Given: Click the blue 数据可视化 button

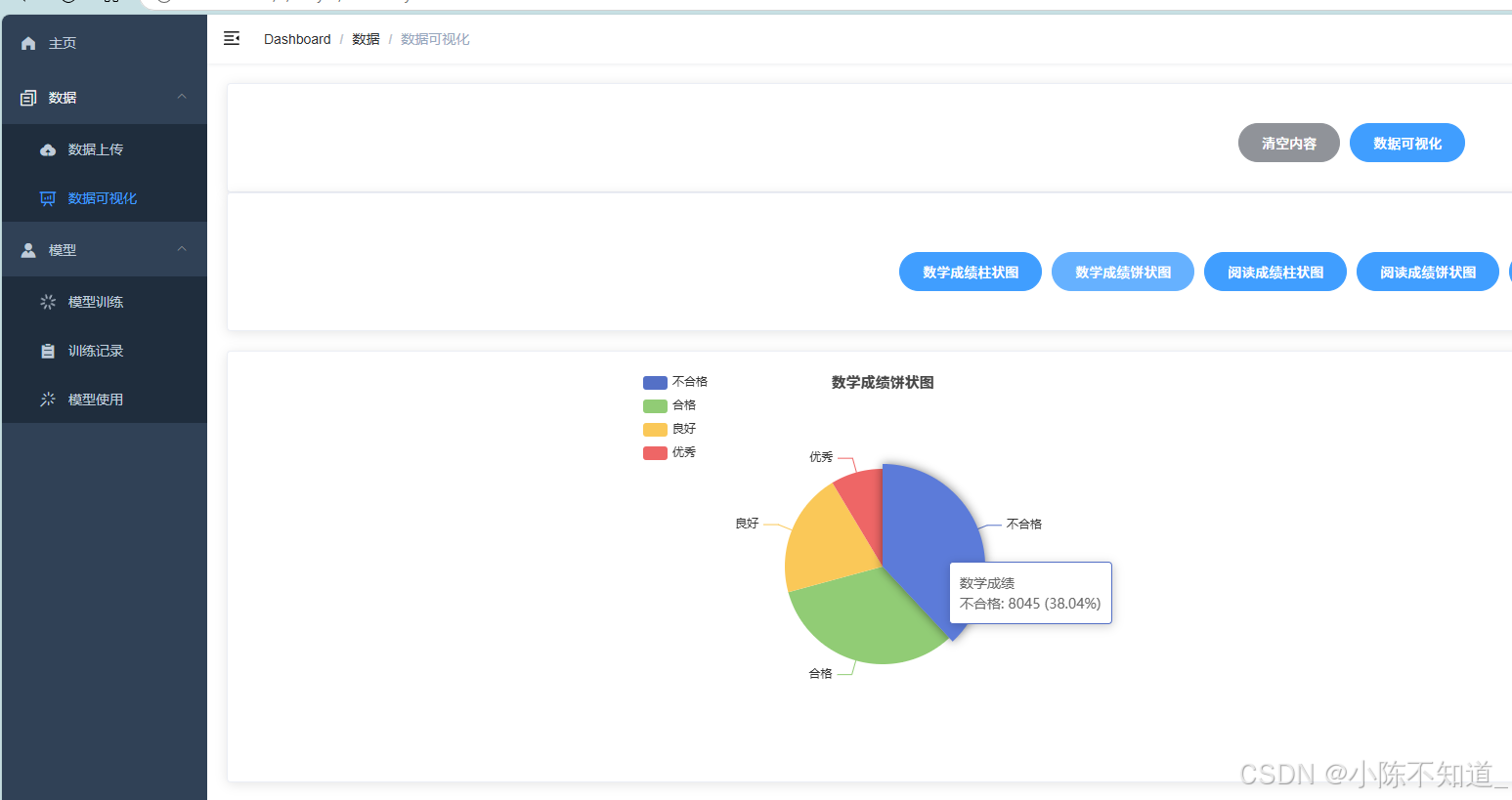Looking at the screenshot, I should [1406, 143].
